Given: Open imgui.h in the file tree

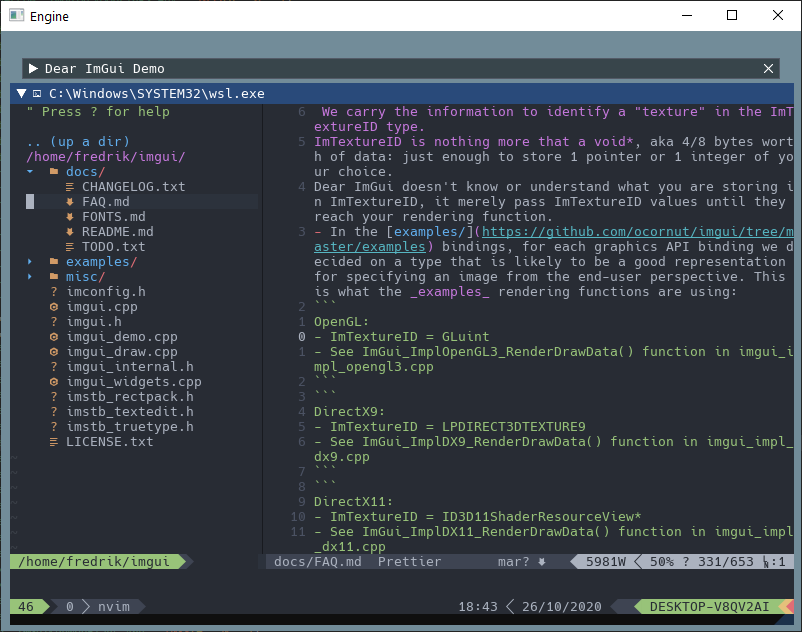Looking at the screenshot, I should 94,322.
